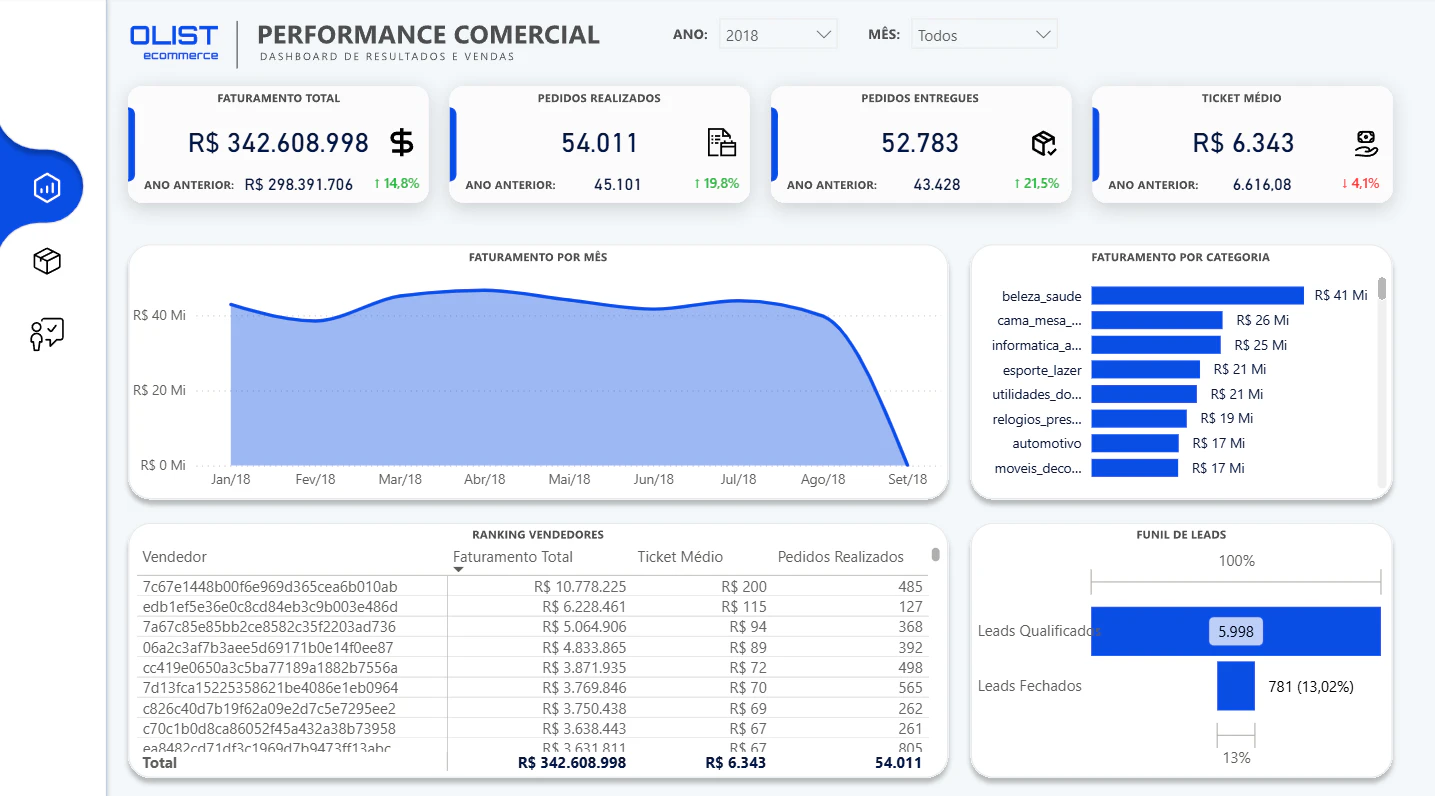Click the R$ 6.343 Ticket Médio card value
The image size is (1435, 796).
(1243, 143)
